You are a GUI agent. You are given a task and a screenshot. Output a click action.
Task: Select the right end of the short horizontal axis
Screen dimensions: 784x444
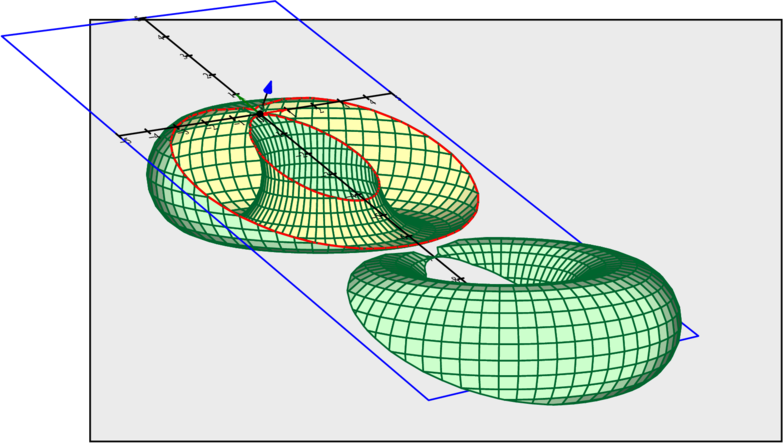click(396, 96)
